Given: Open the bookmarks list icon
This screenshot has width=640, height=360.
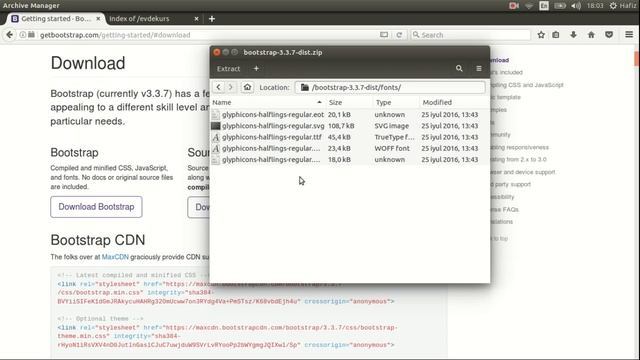Looking at the screenshot, I should [556, 35].
